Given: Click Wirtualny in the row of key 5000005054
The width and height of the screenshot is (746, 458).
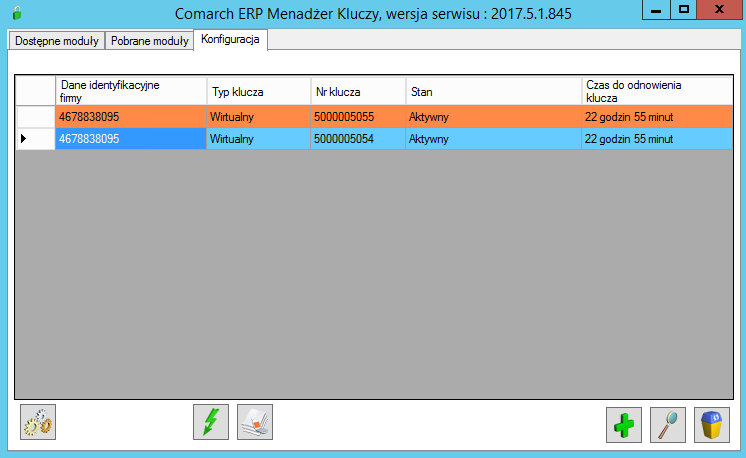Looking at the screenshot, I should click(258, 139).
